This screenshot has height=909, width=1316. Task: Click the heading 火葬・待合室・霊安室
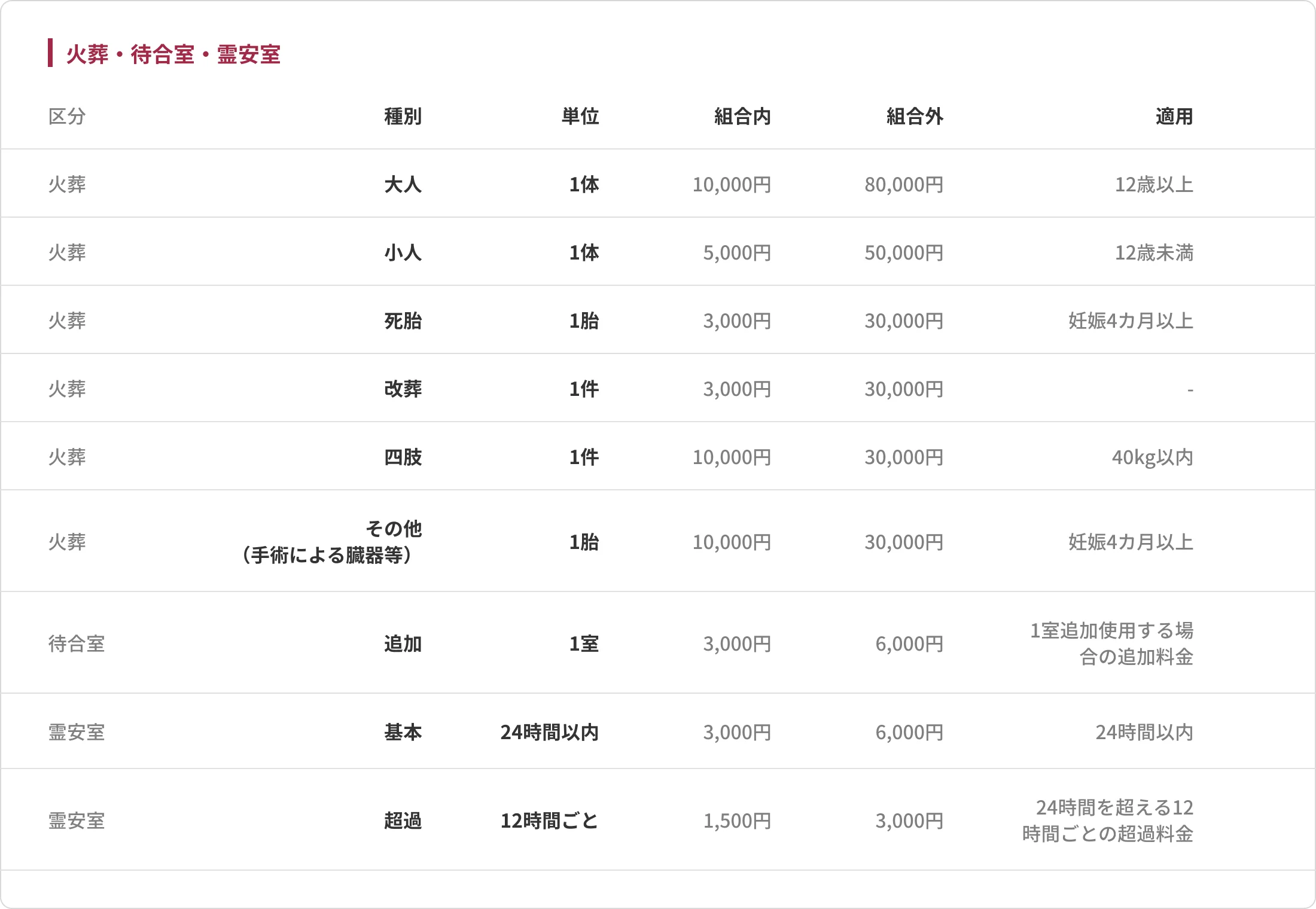[173, 54]
